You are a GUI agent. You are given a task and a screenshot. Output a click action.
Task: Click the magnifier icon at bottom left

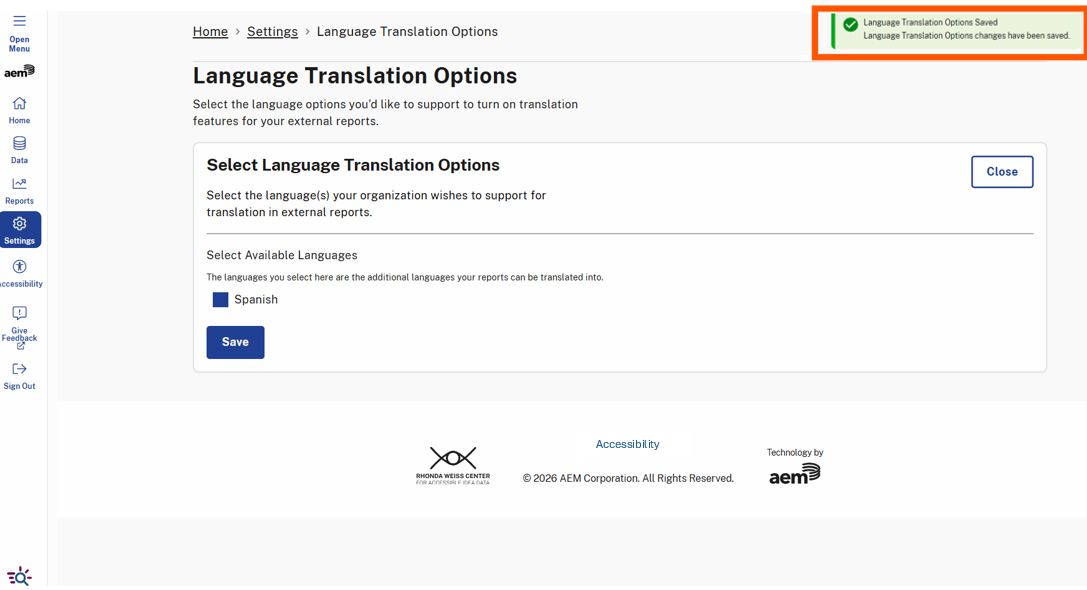(19, 576)
